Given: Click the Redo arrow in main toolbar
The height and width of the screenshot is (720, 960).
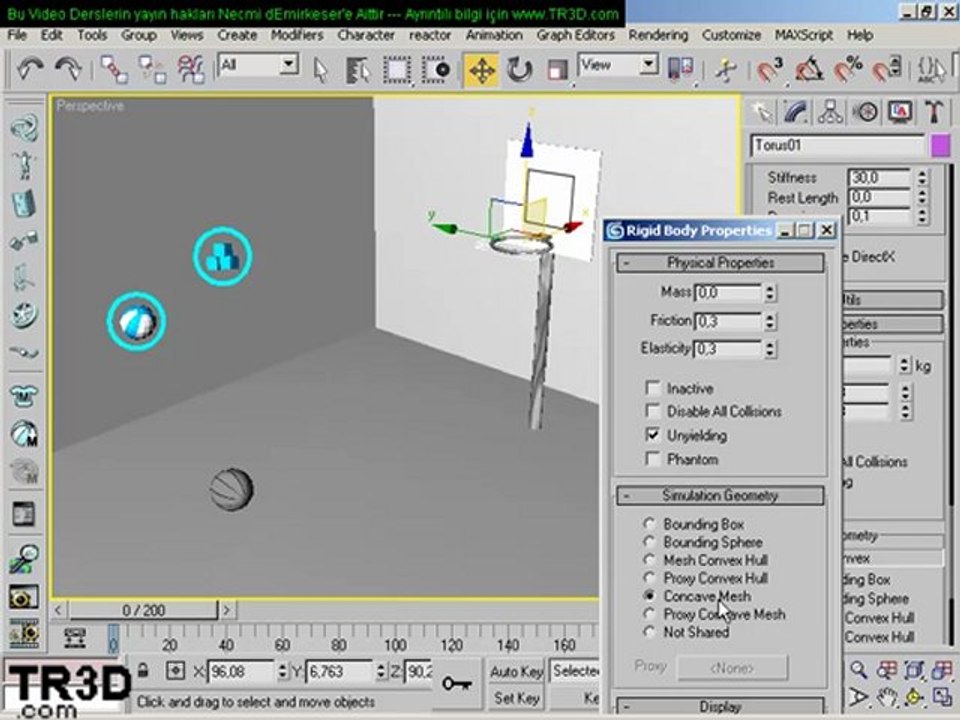Looking at the screenshot, I should 67,70.
